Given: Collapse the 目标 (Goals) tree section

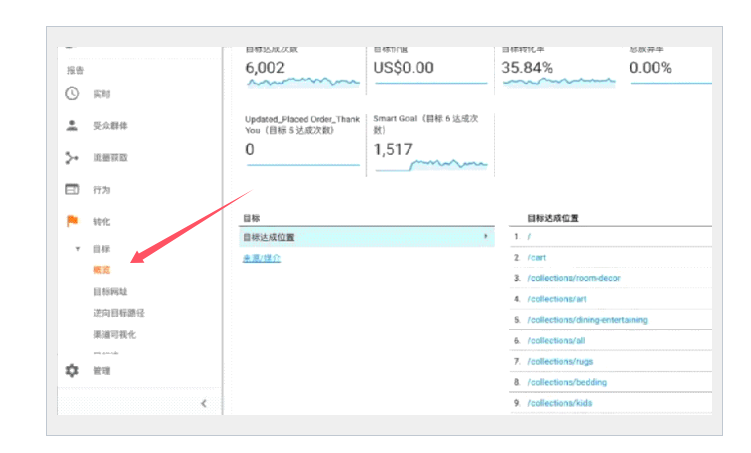Looking at the screenshot, I should point(78,249).
